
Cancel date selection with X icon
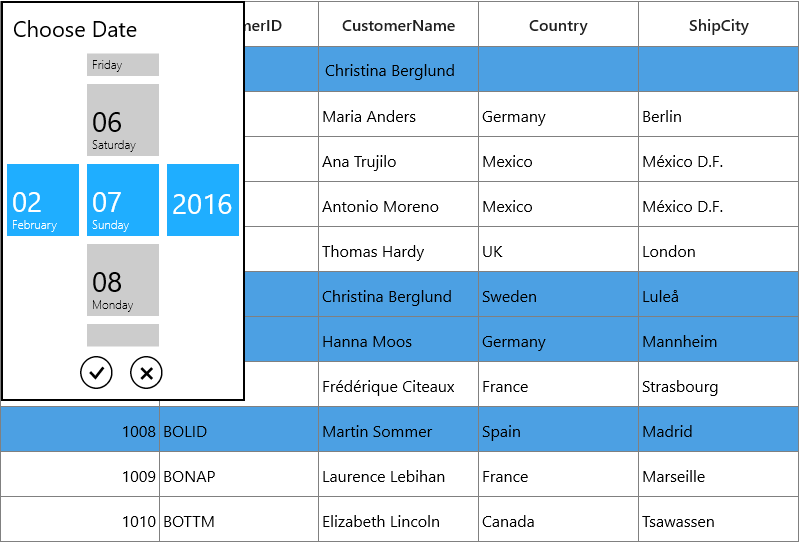146,373
